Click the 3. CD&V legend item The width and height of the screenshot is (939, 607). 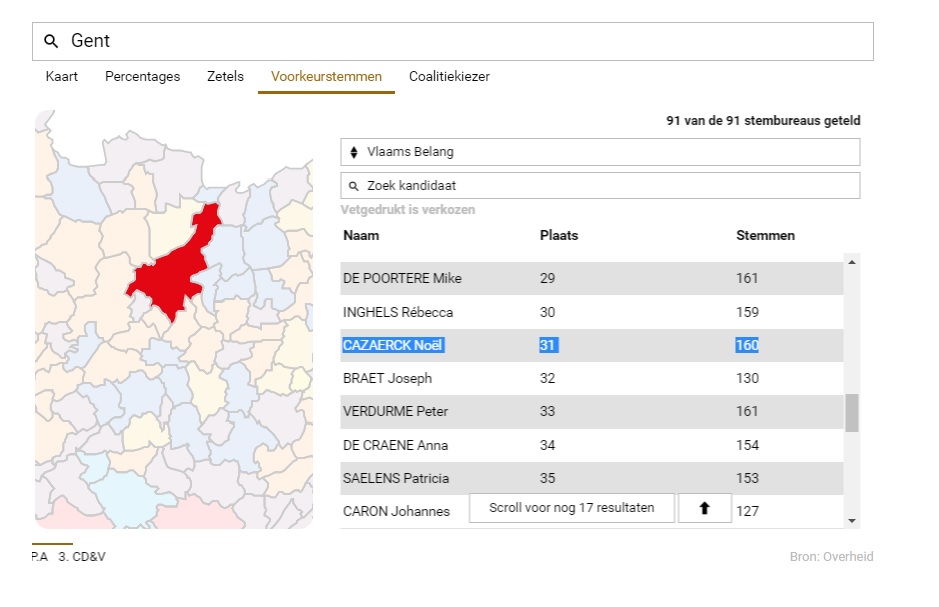click(x=82, y=557)
